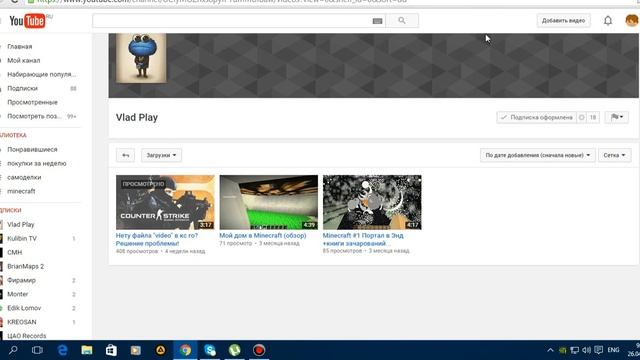Open the Counter Strike video thumbnail
Viewport: 640px width, 360px height.
(x=165, y=202)
